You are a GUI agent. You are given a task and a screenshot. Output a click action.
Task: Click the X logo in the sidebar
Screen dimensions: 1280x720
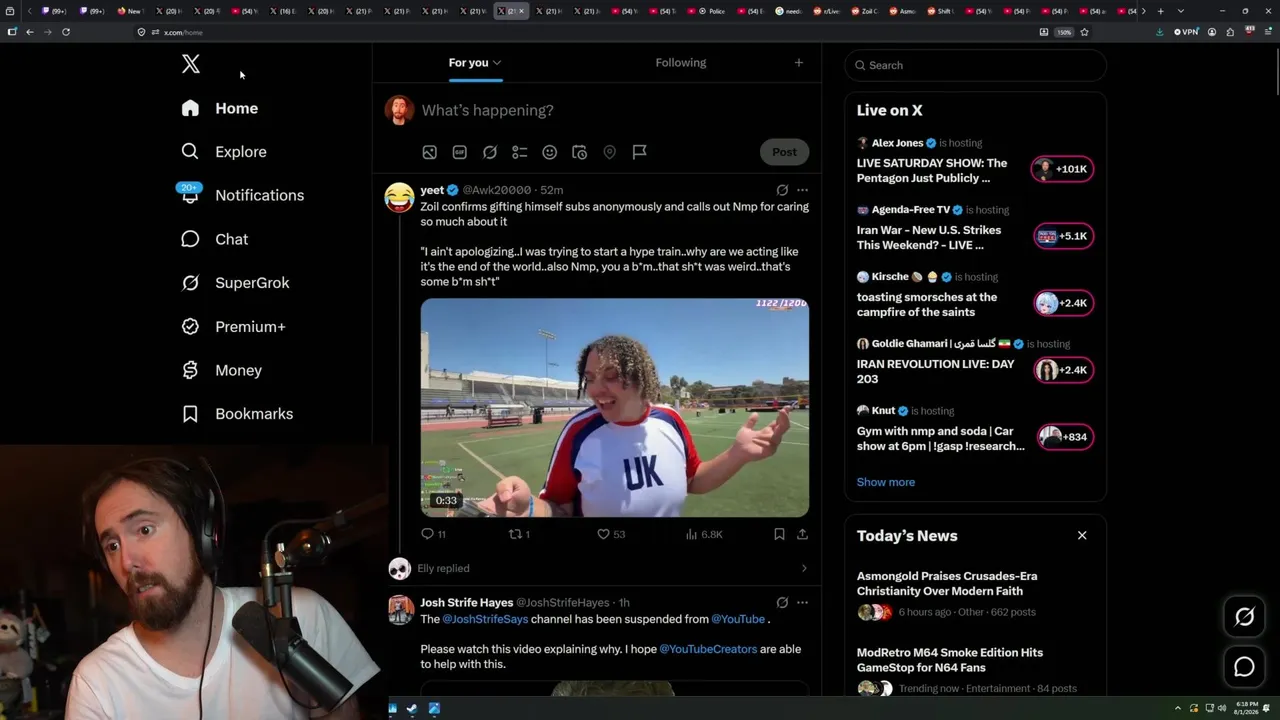[191, 65]
